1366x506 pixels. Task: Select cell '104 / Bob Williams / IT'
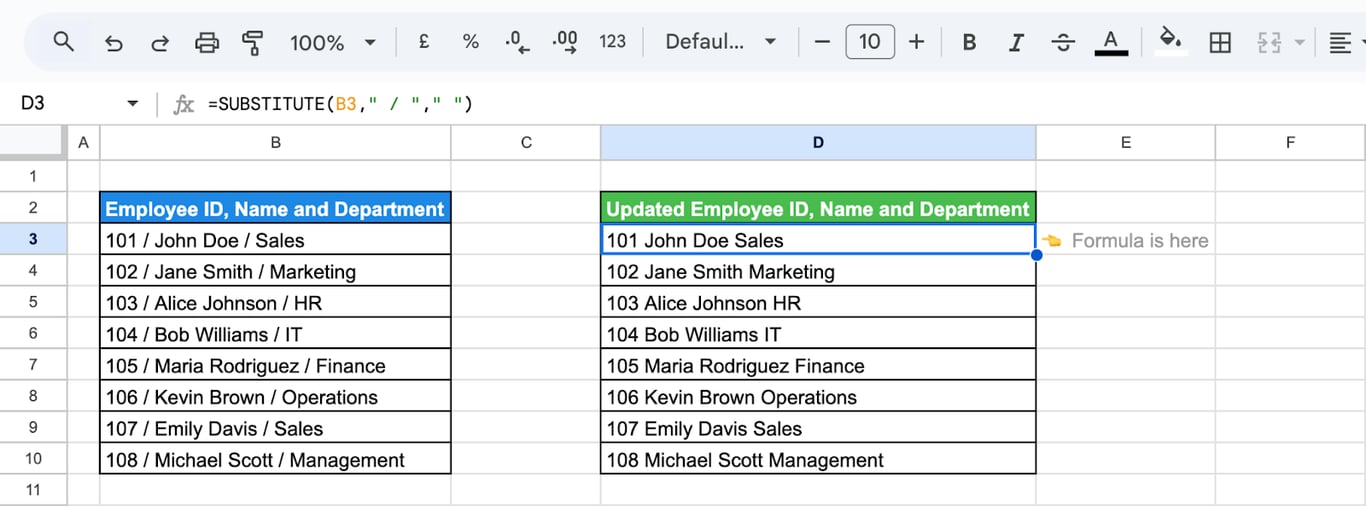pyautogui.click(x=275, y=334)
